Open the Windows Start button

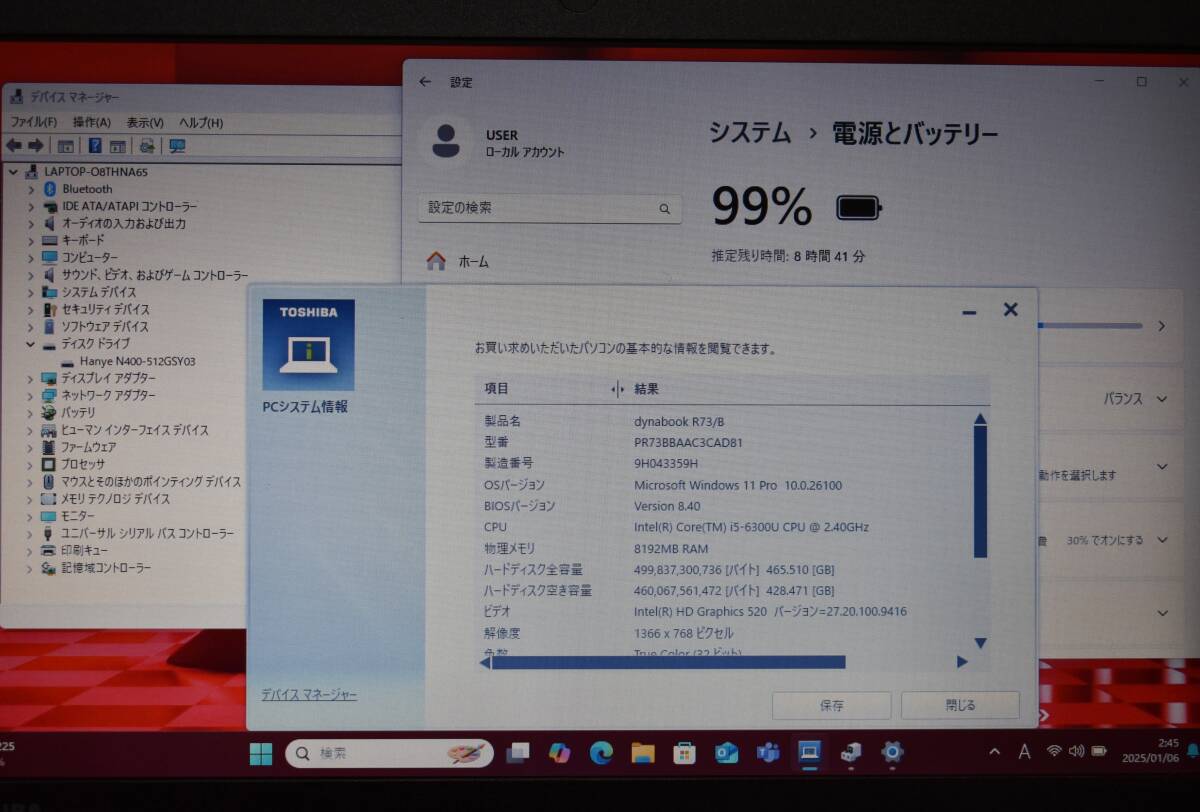[x=260, y=752]
